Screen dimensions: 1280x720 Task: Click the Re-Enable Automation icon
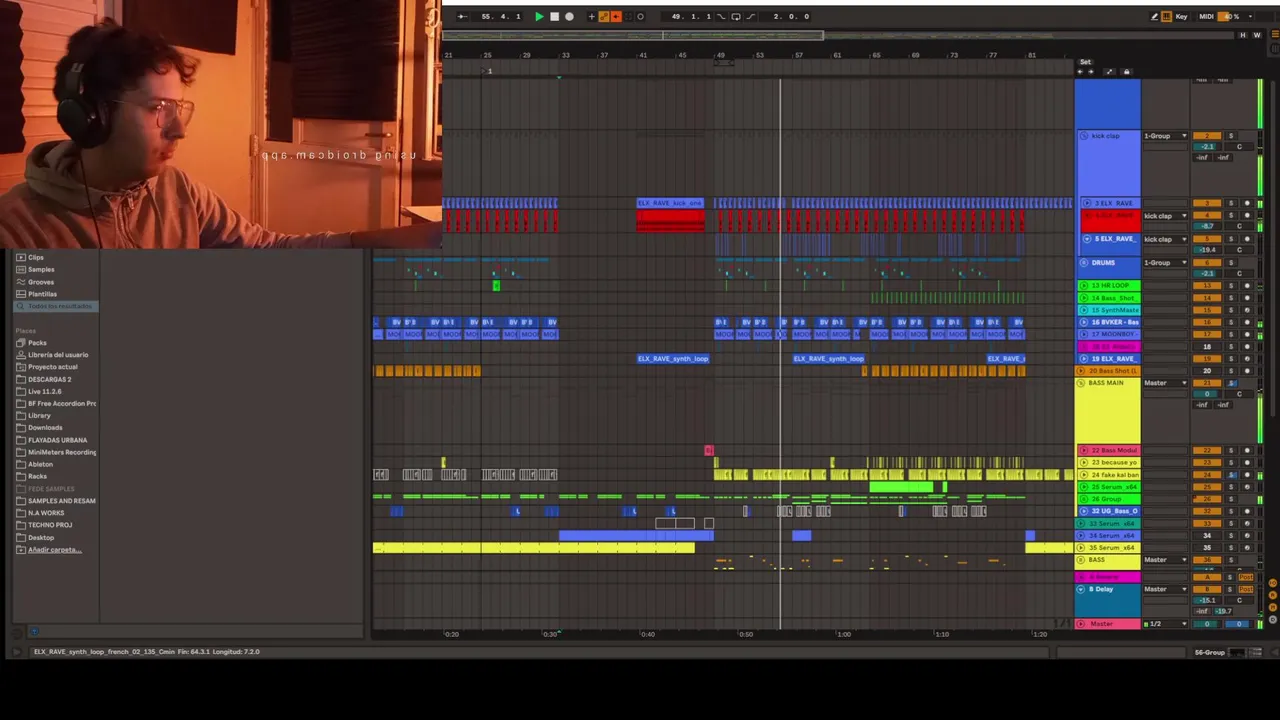[x=615, y=16]
